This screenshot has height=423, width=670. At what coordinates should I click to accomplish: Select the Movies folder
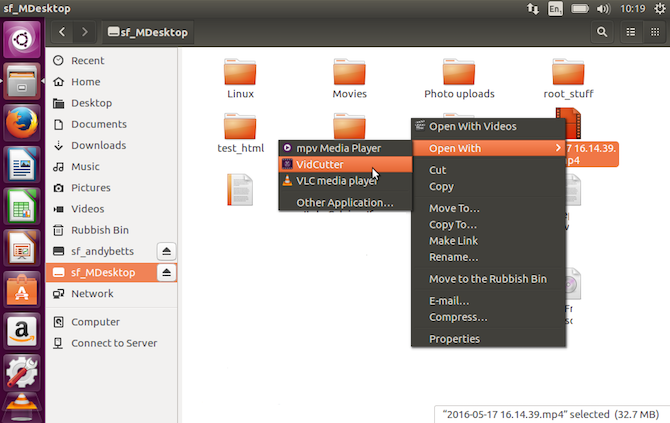tap(350, 79)
